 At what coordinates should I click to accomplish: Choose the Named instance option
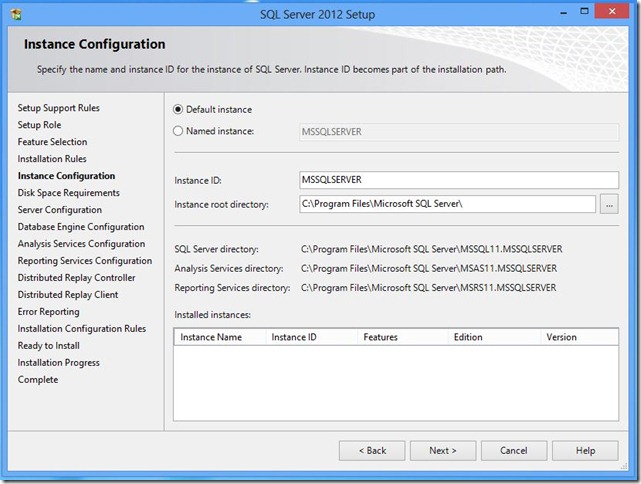(x=179, y=131)
